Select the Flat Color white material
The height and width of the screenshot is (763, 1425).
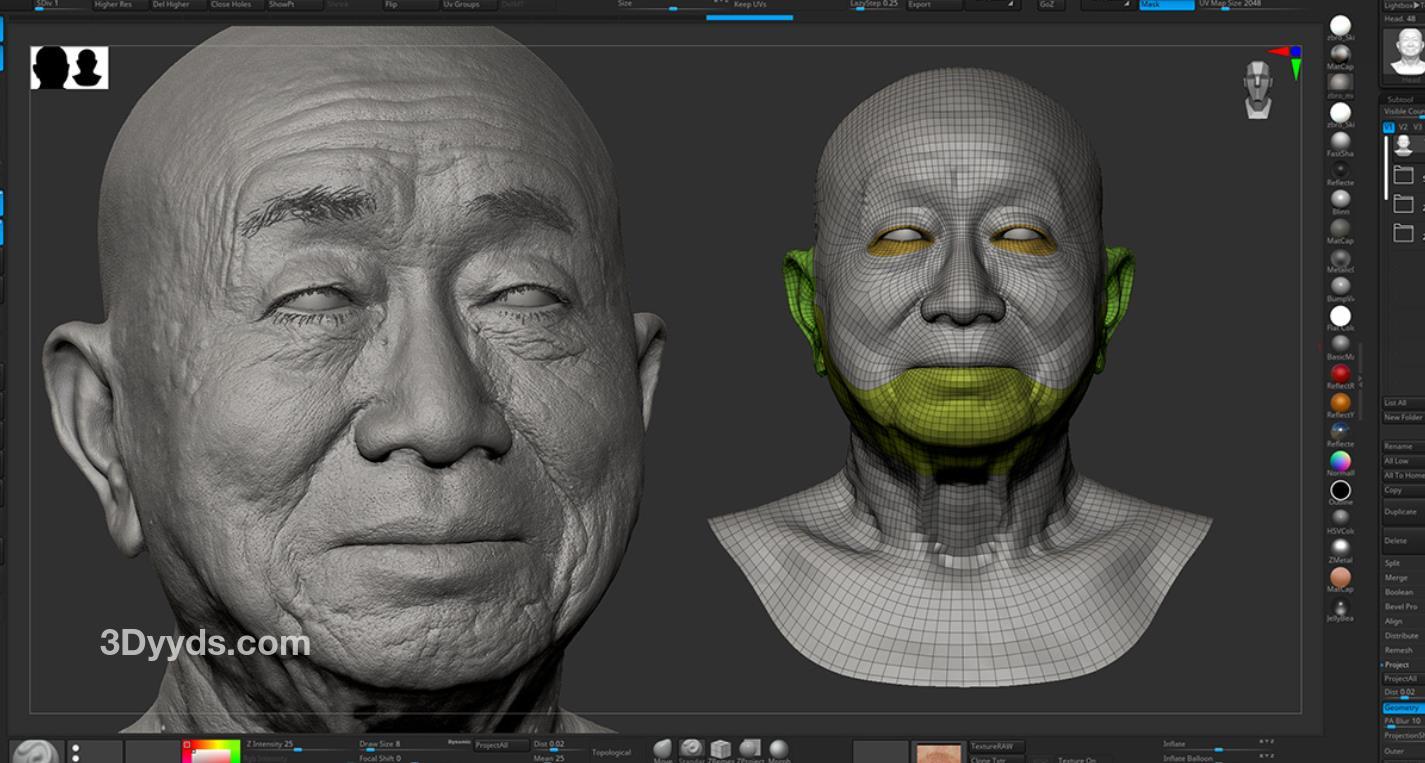[1340, 317]
